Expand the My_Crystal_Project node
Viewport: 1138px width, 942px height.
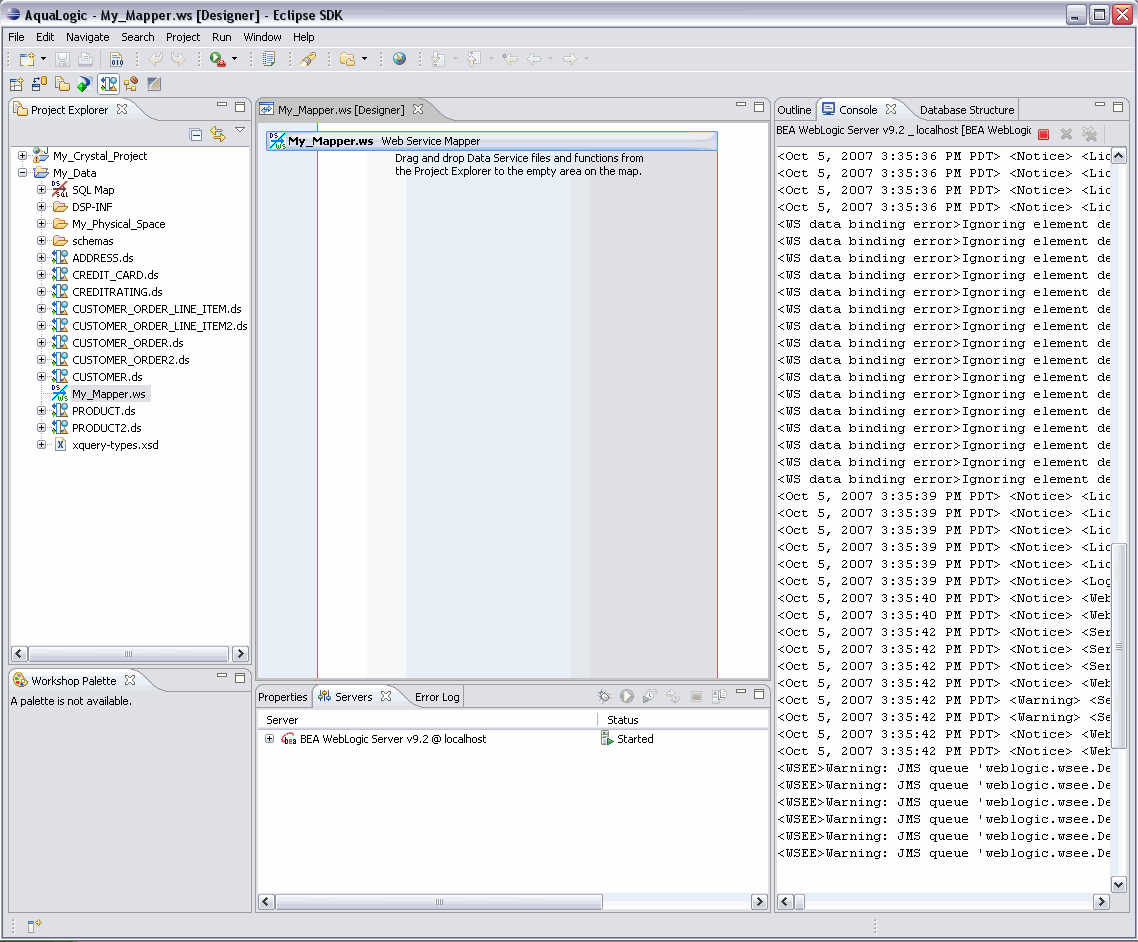click(x=22, y=156)
